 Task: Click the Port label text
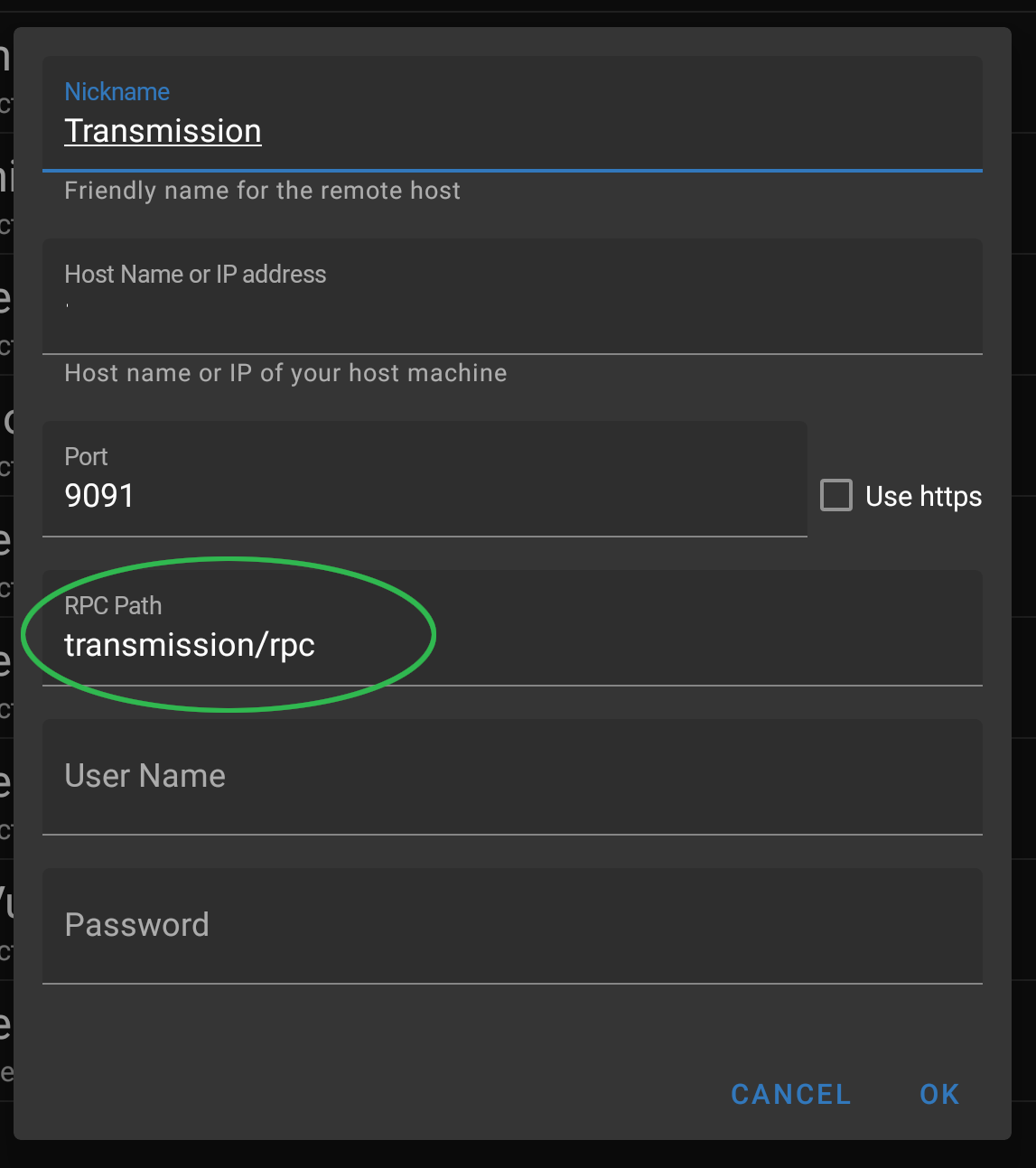pos(86,457)
